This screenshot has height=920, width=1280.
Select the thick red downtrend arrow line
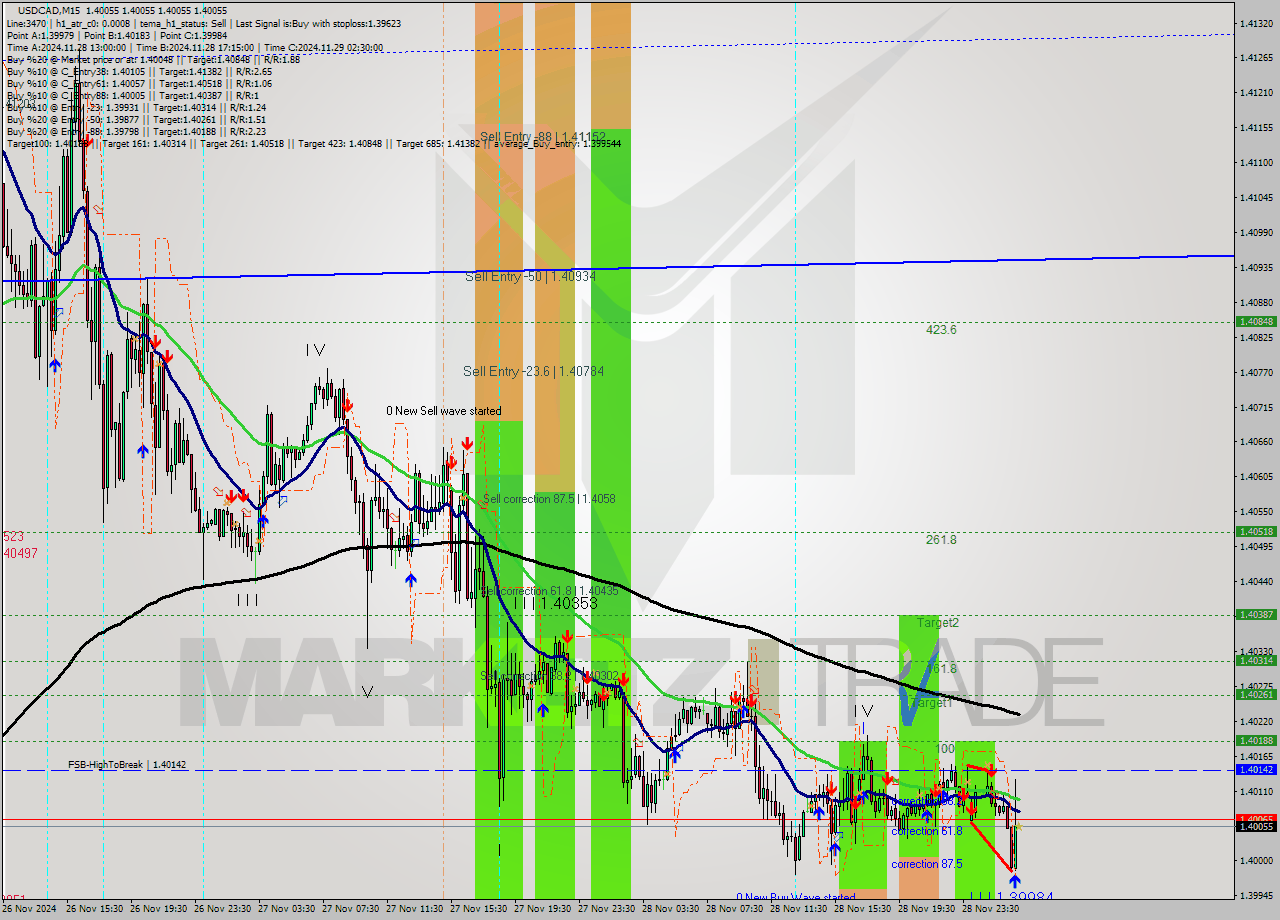(x=990, y=845)
